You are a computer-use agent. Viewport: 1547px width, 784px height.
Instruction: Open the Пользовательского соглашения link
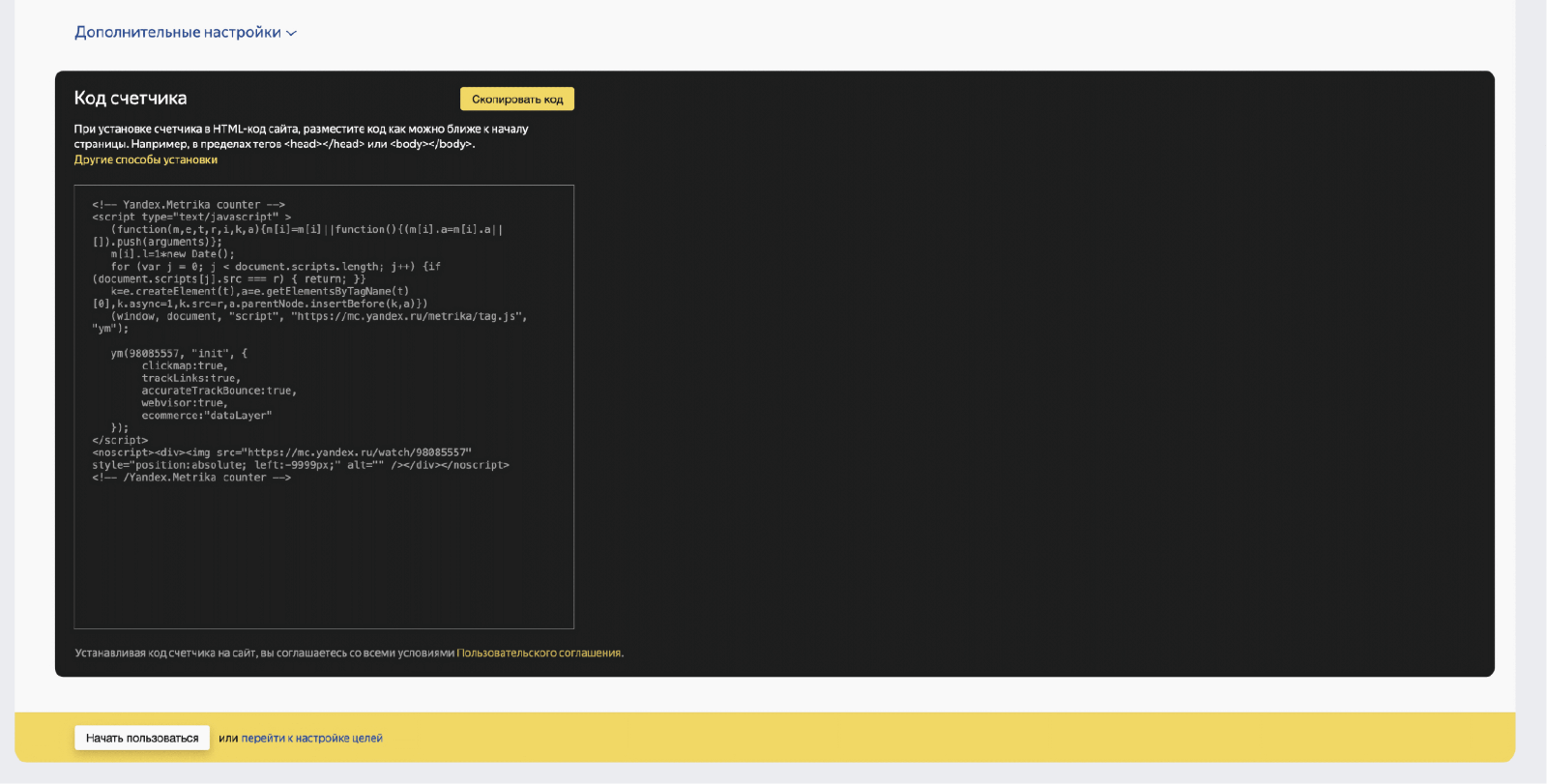540,653
